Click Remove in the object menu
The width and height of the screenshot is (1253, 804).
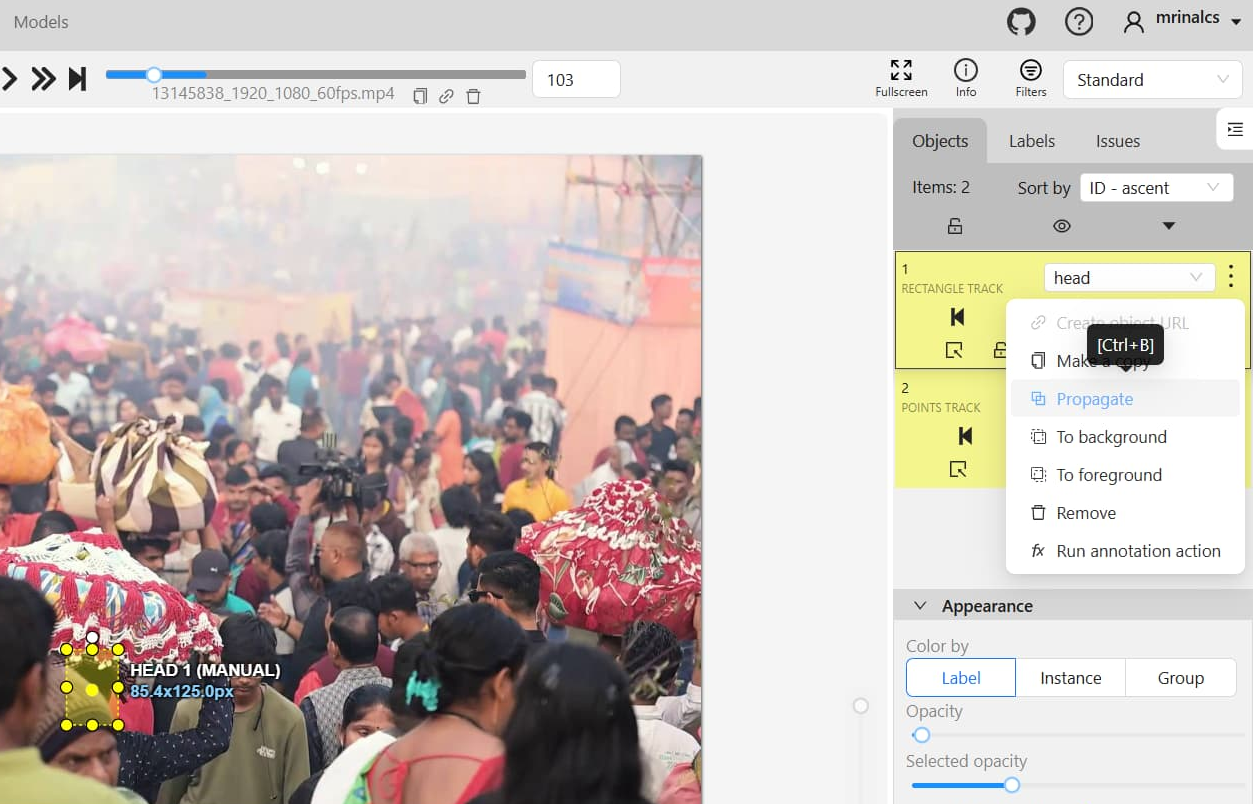1086,513
